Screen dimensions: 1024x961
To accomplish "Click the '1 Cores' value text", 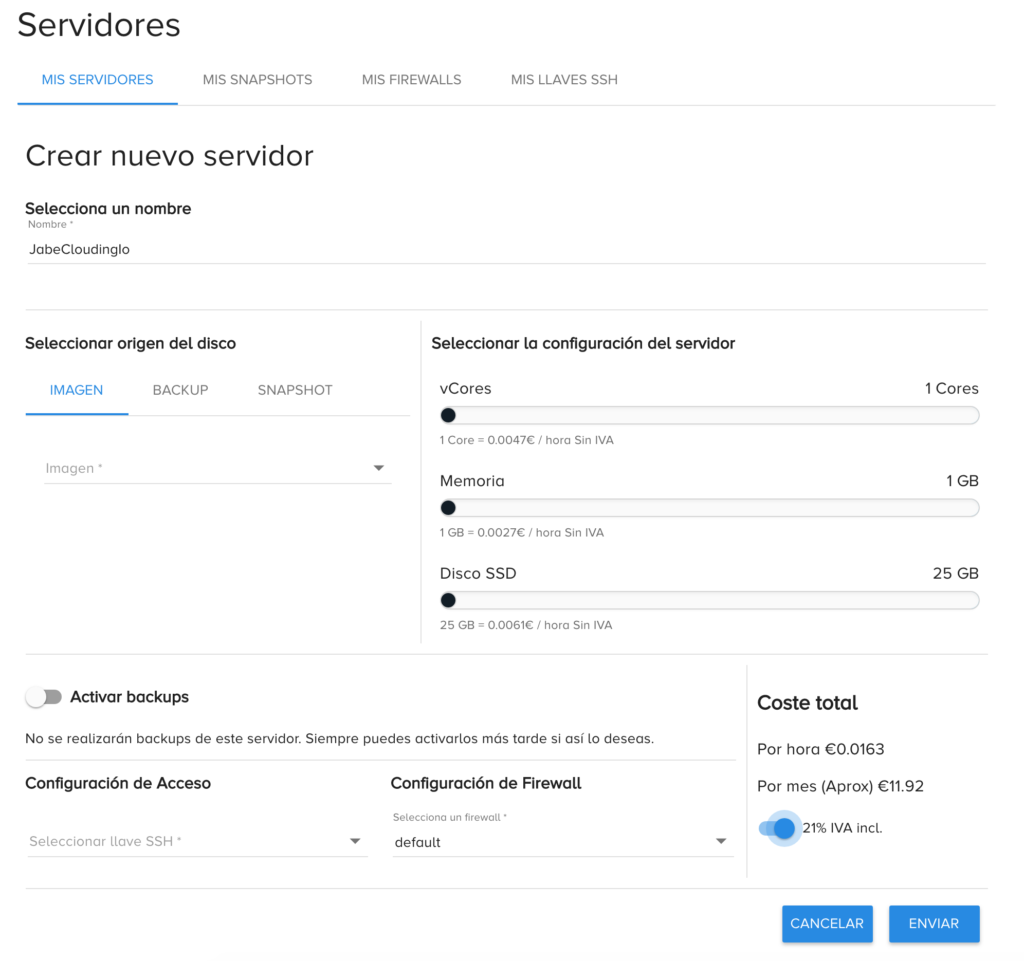I will click(952, 388).
